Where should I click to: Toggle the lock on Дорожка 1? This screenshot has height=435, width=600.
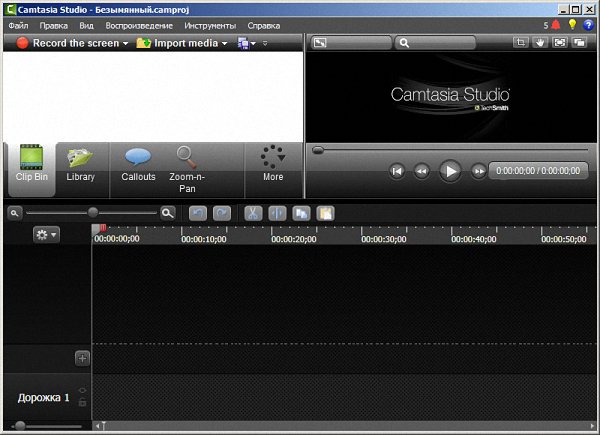pos(82,402)
